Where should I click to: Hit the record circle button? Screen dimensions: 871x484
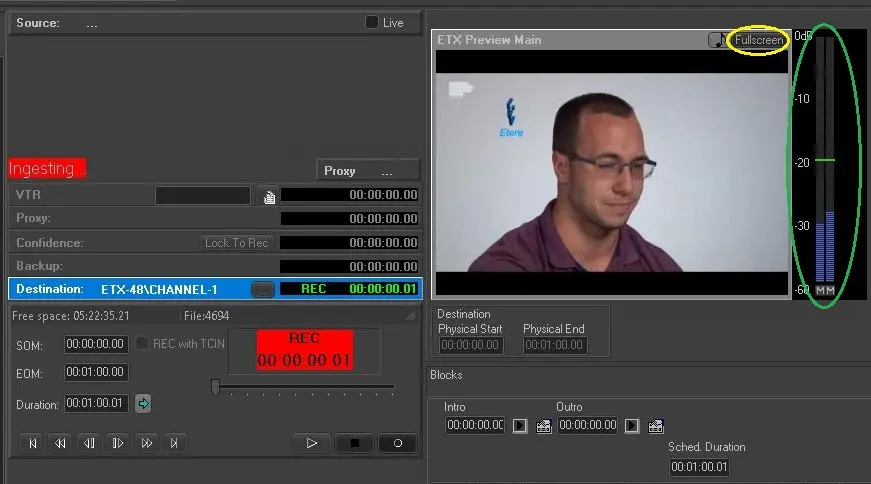[397, 443]
